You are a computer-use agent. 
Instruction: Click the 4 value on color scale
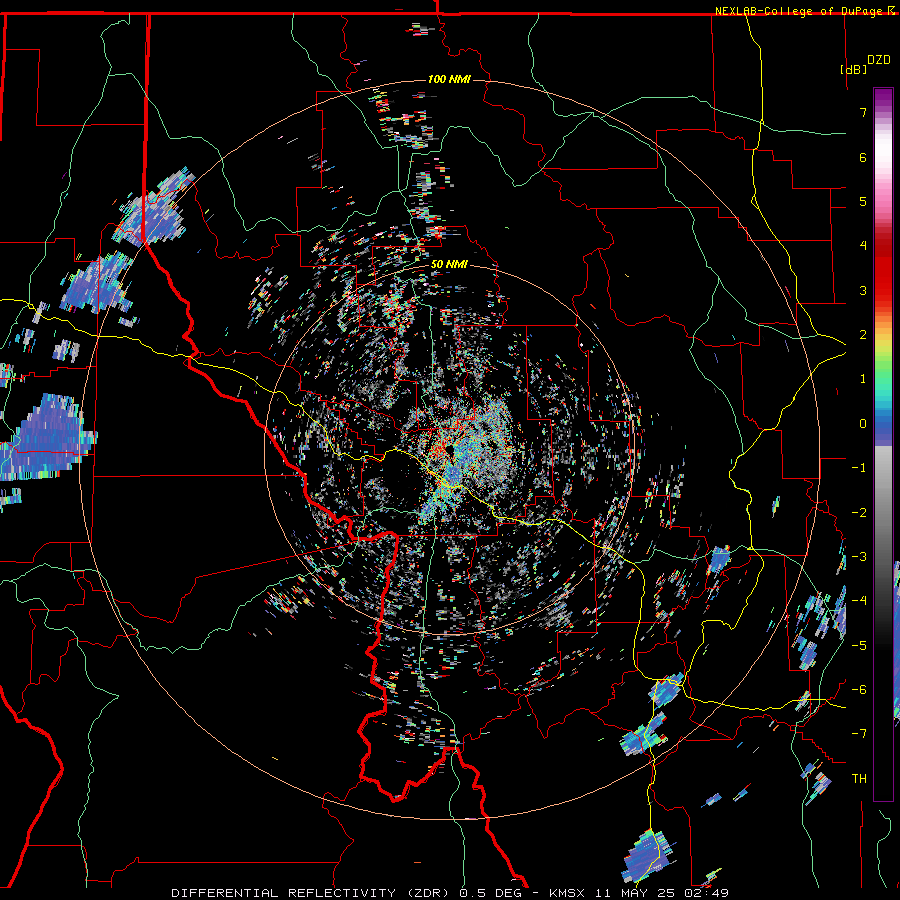point(863,246)
